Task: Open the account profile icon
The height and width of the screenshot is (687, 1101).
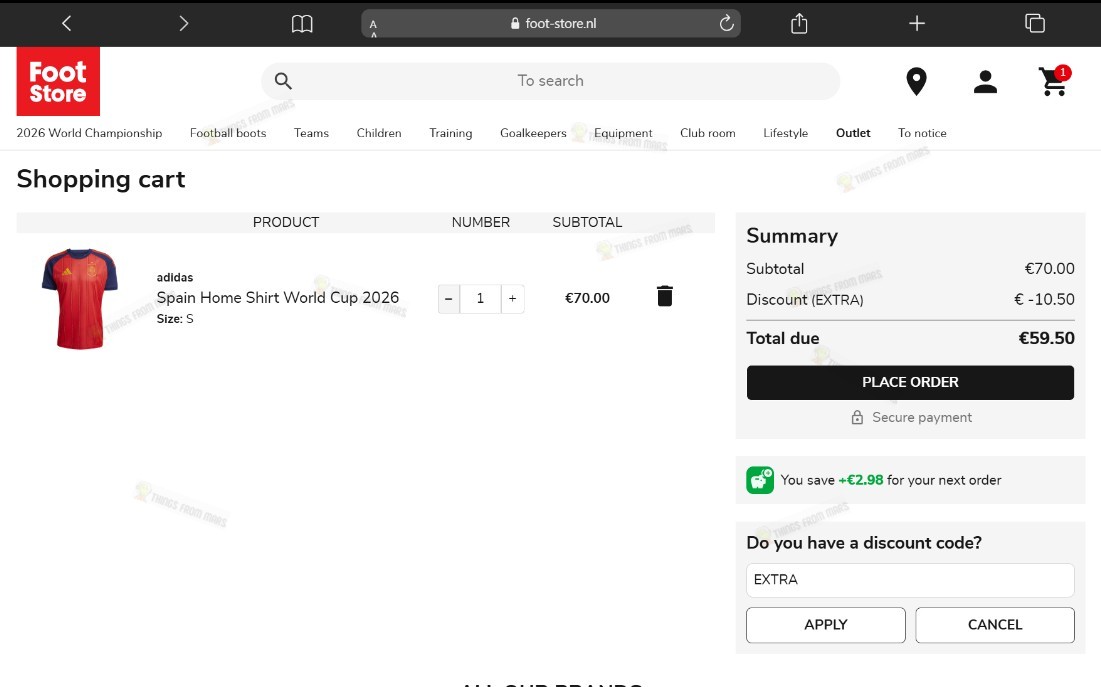Action: point(985,81)
